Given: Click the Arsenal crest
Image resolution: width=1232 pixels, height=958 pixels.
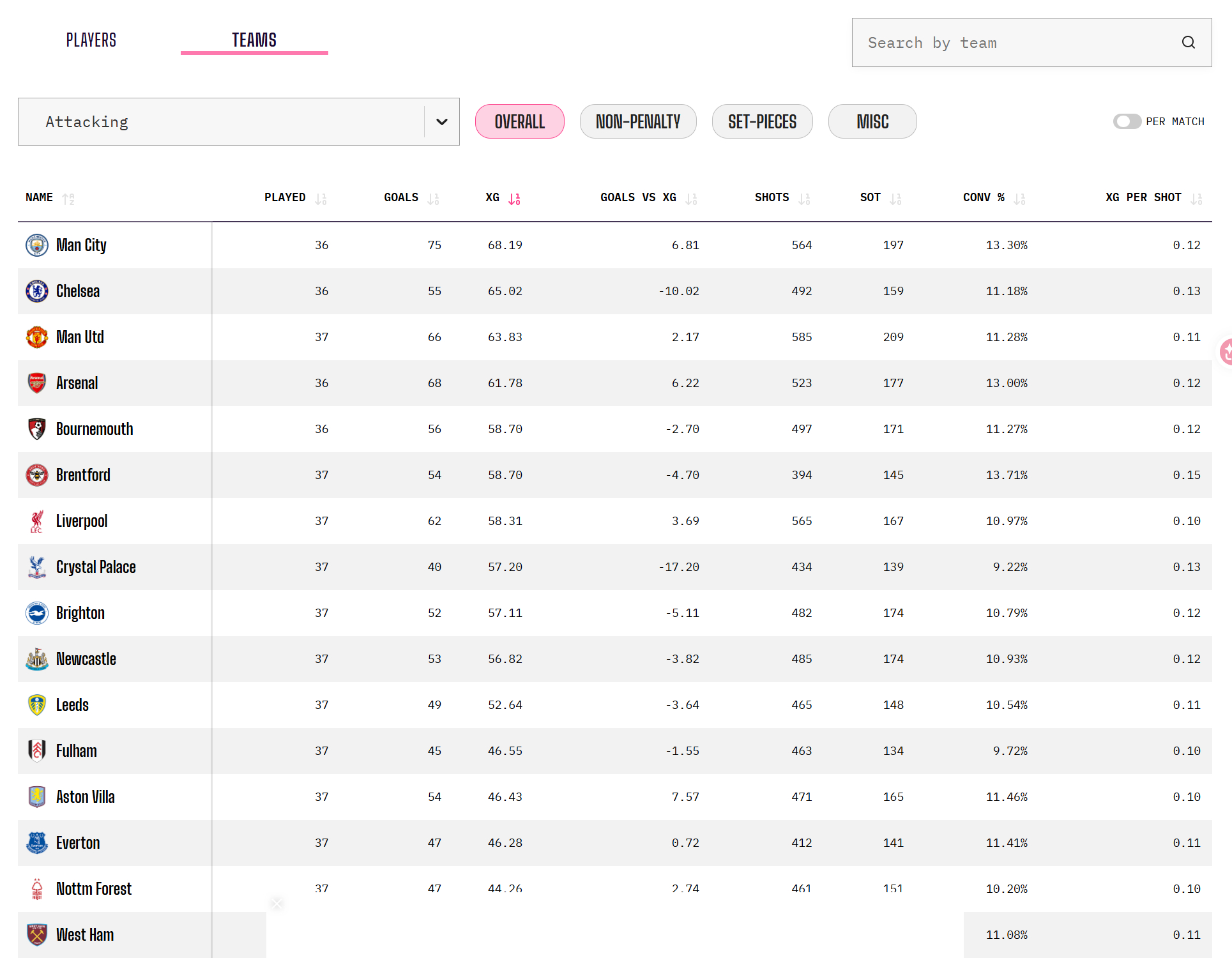Looking at the screenshot, I should click(x=37, y=383).
